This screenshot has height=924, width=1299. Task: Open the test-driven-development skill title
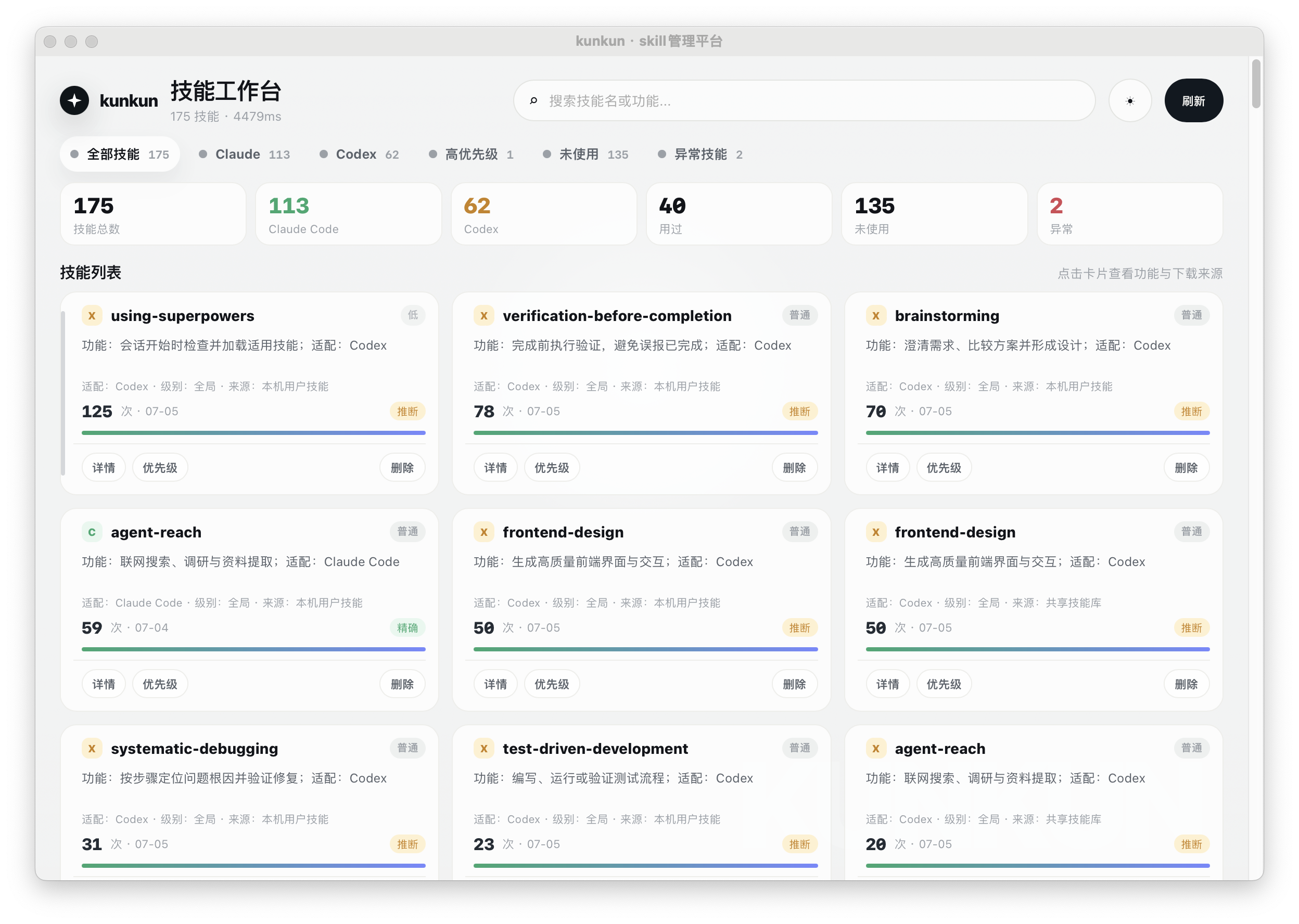(x=595, y=748)
